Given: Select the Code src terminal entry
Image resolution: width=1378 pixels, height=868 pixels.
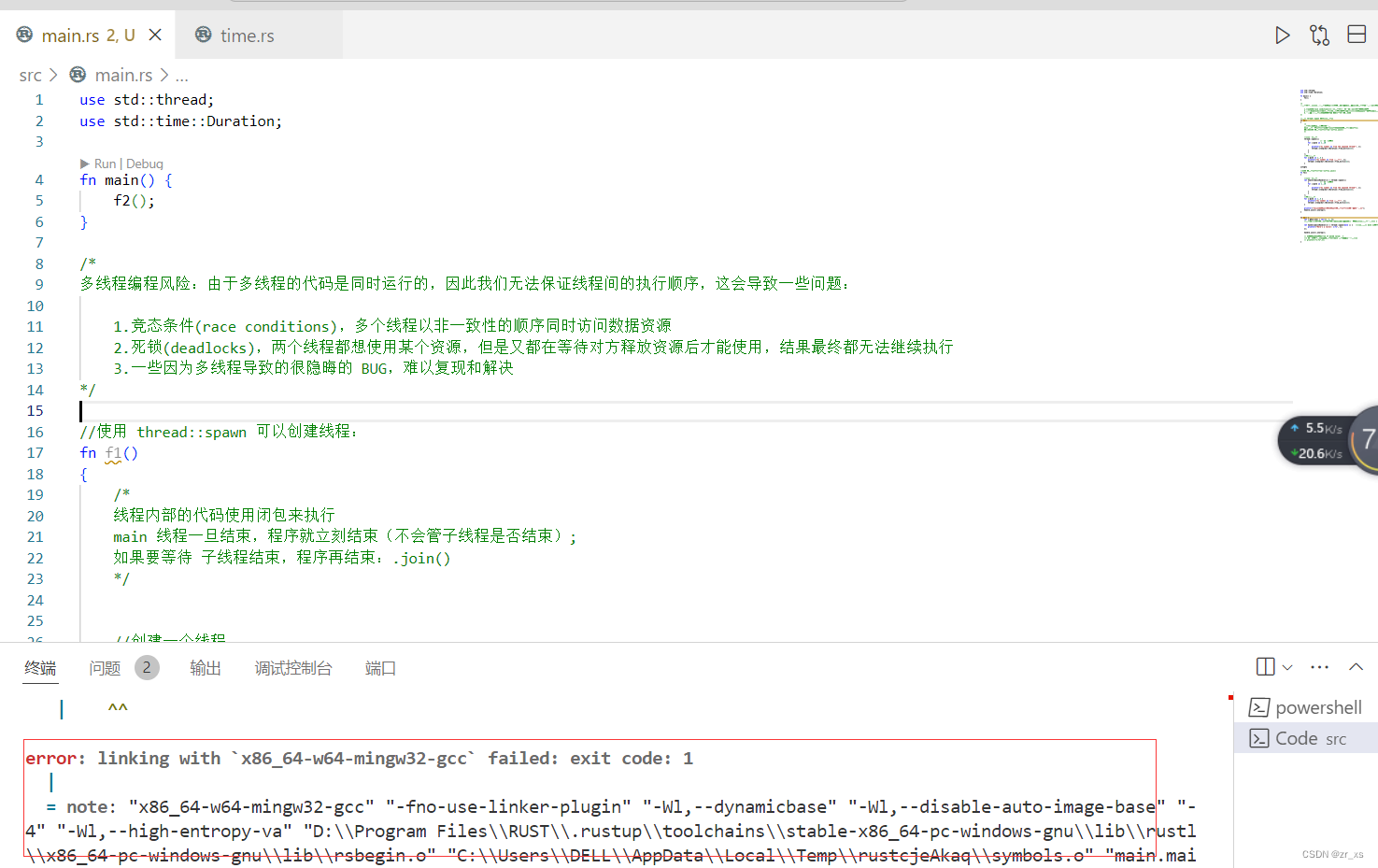Looking at the screenshot, I should (x=1304, y=738).
